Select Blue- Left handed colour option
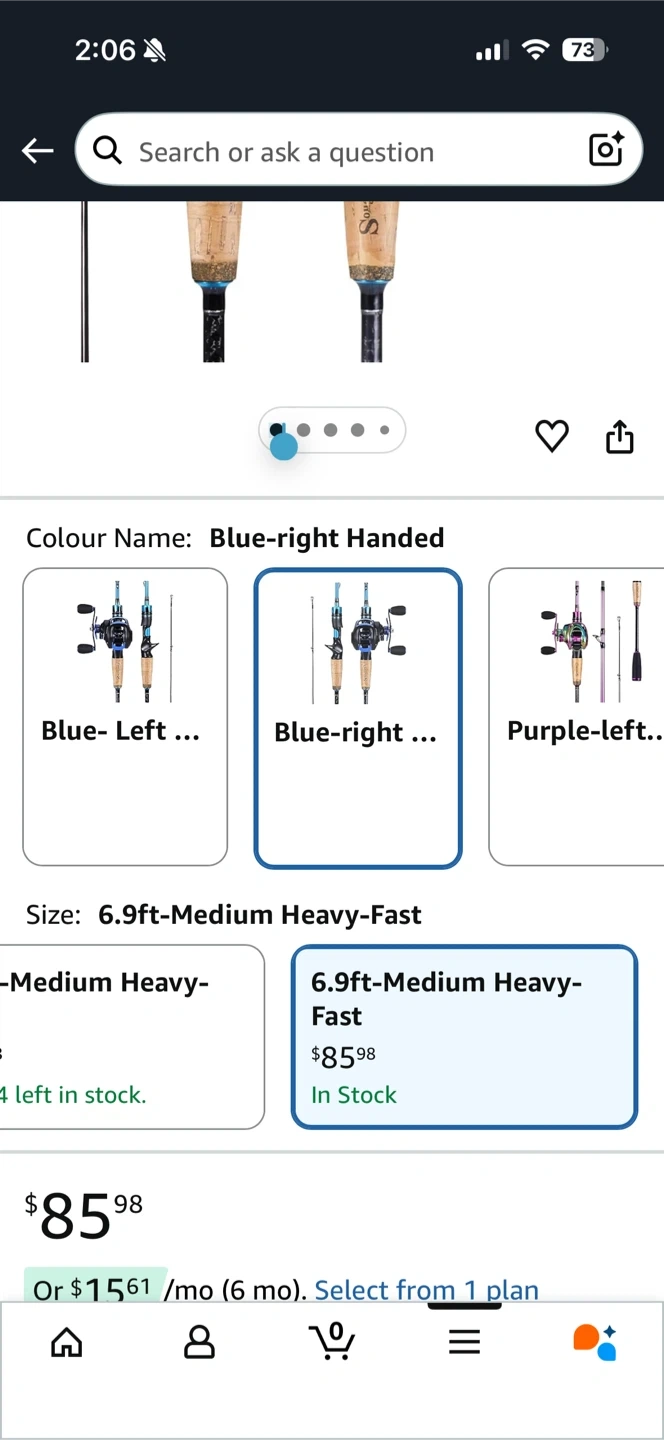The image size is (664, 1440). pos(125,716)
